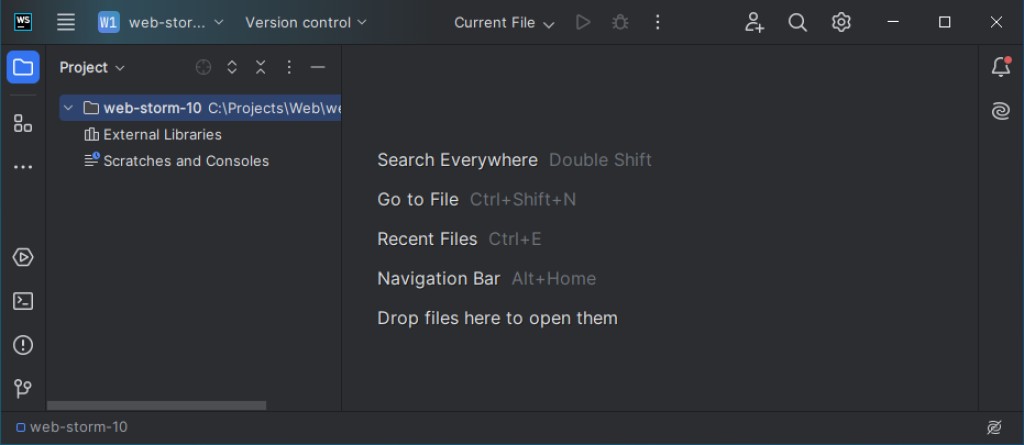This screenshot has height=445, width=1024.
Task: Open the main hamburger menu
Action: 66,22
